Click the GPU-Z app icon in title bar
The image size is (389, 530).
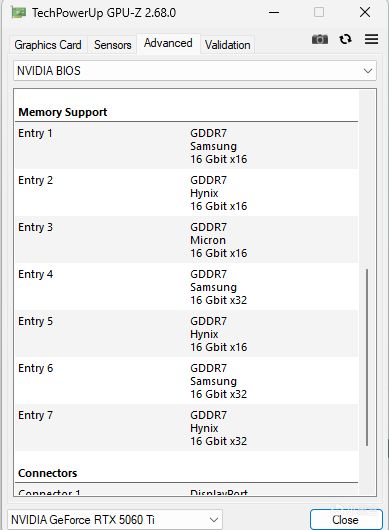click(19, 13)
